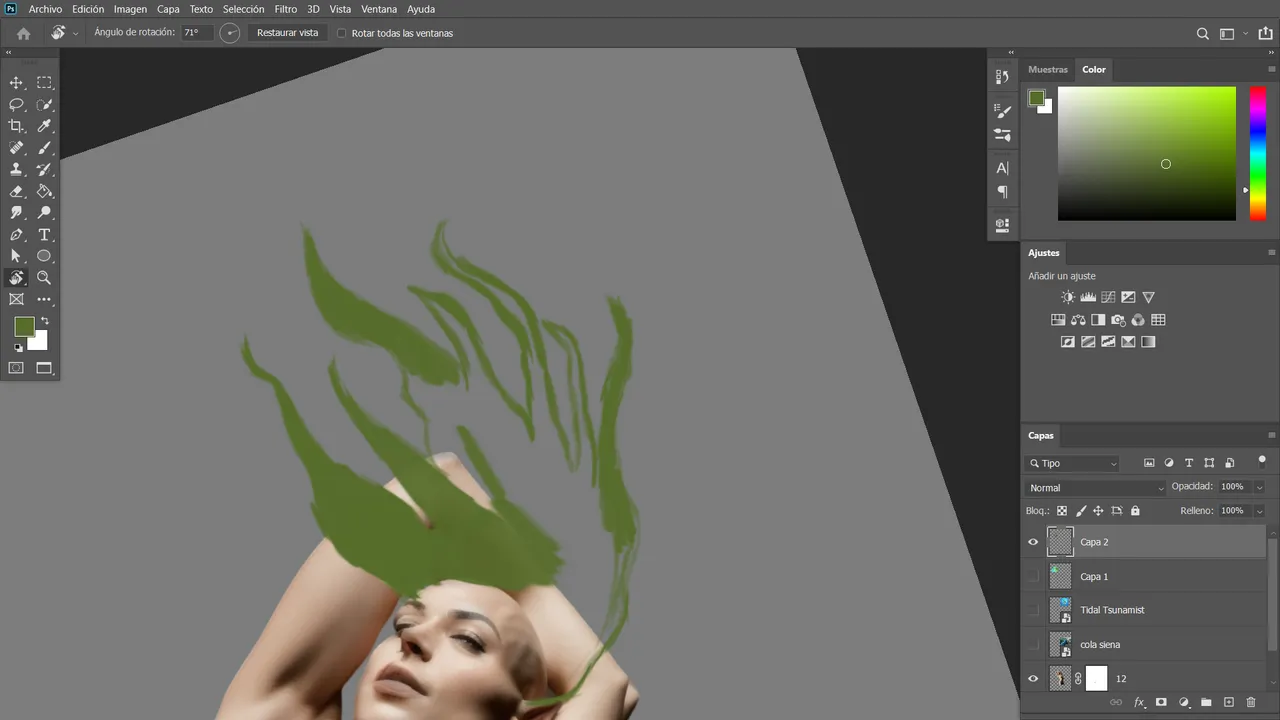Add a layer mask
1280x720 pixels.
tap(1161, 703)
